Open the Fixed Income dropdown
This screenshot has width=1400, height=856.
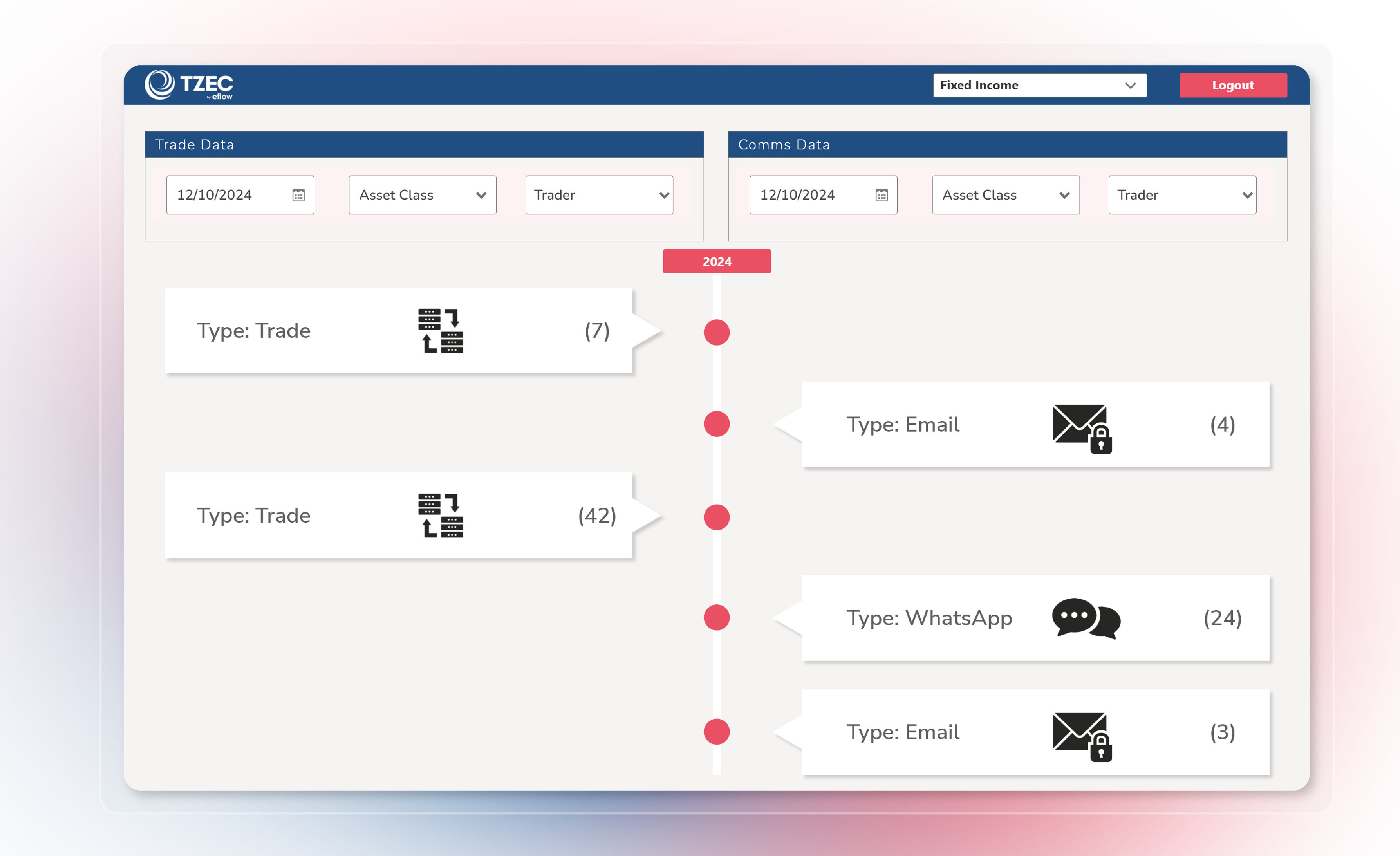tap(1040, 85)
